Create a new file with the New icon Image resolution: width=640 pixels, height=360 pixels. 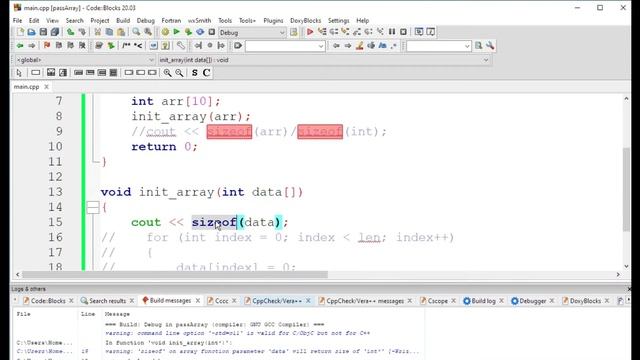point(20,32)
